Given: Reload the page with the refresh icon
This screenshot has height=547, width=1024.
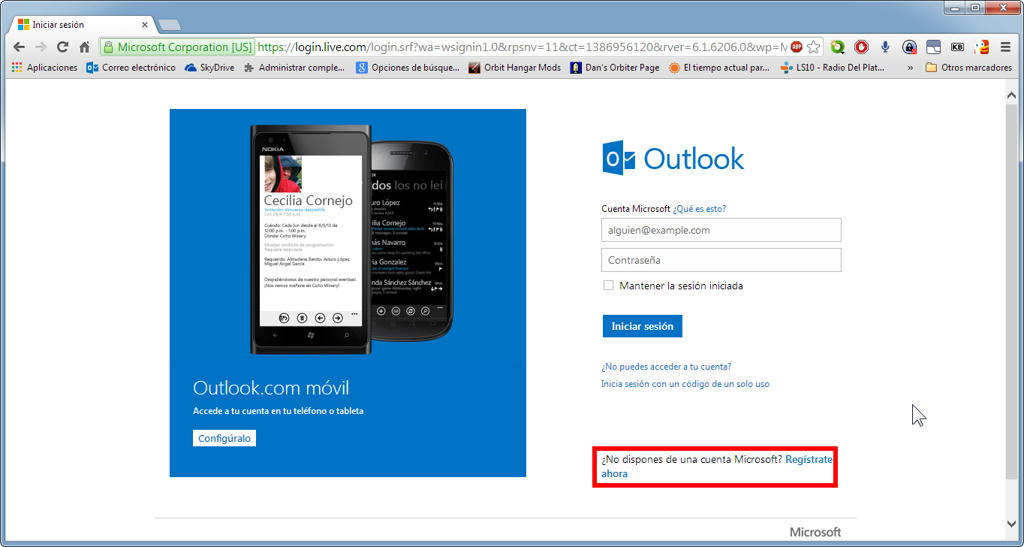Looking at the screenshot, I should [x=63, y=47].
